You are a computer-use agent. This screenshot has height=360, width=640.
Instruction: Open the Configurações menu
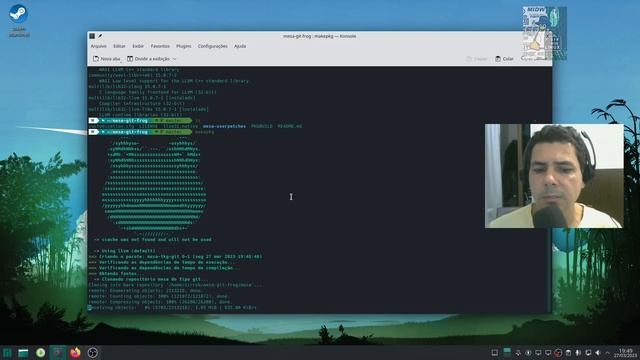[x=213, y=46]
